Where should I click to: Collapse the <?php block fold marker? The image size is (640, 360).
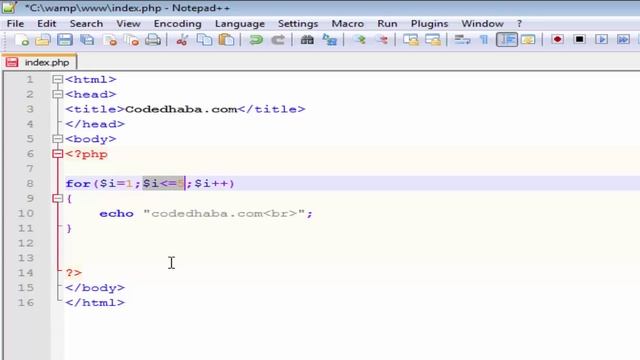(x=58, y=154)
